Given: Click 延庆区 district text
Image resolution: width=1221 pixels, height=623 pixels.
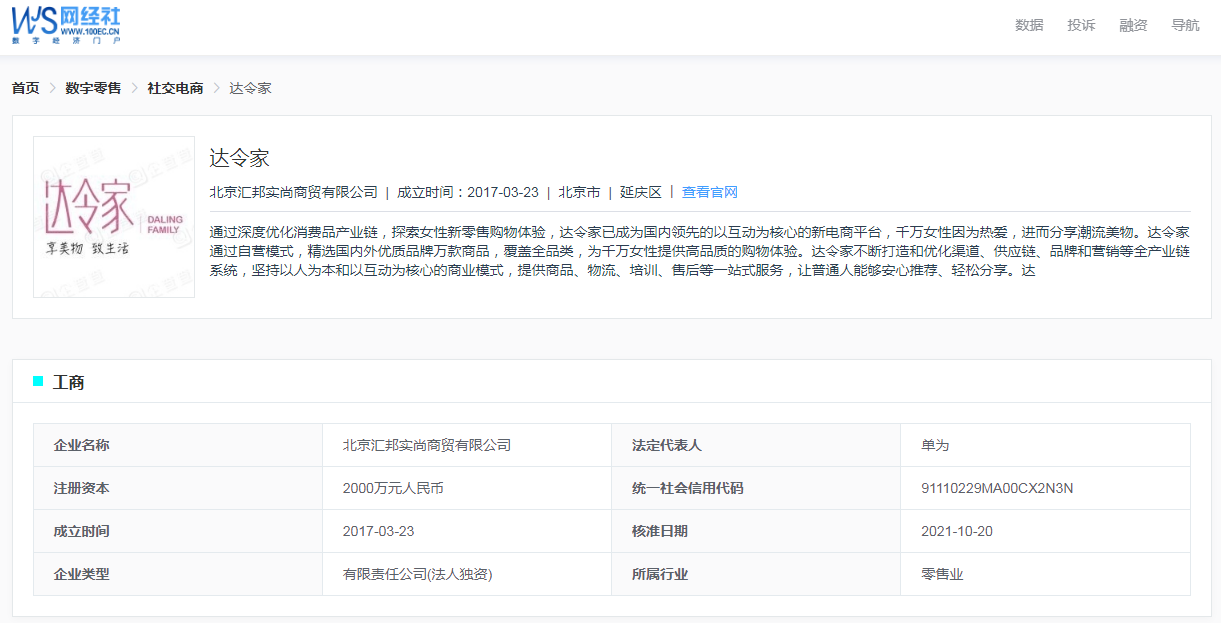Looking at the screenshot, I should coord(641,192).
